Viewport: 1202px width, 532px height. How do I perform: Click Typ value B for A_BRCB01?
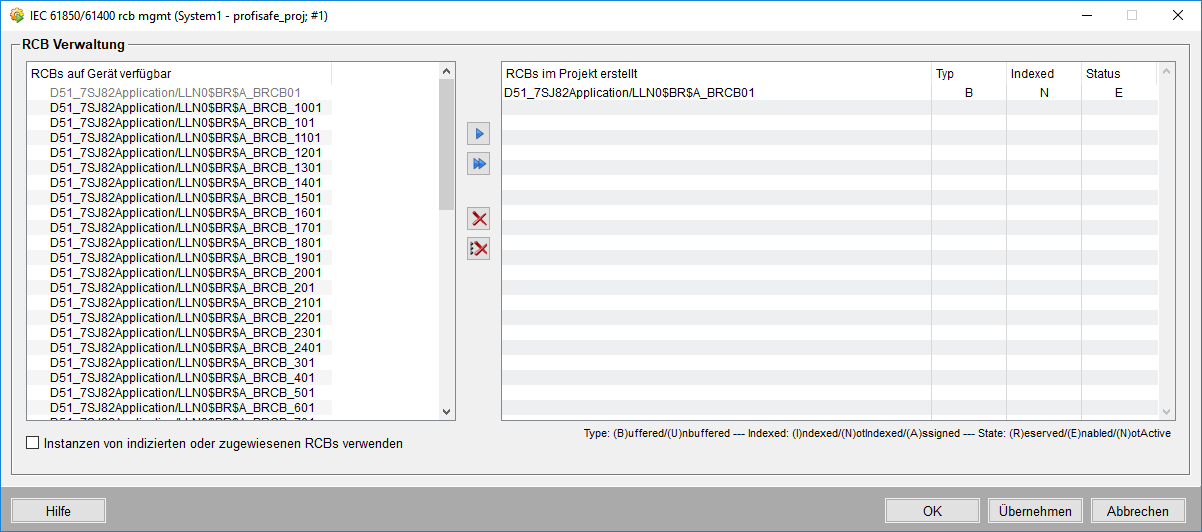click(x=968, y=92)
